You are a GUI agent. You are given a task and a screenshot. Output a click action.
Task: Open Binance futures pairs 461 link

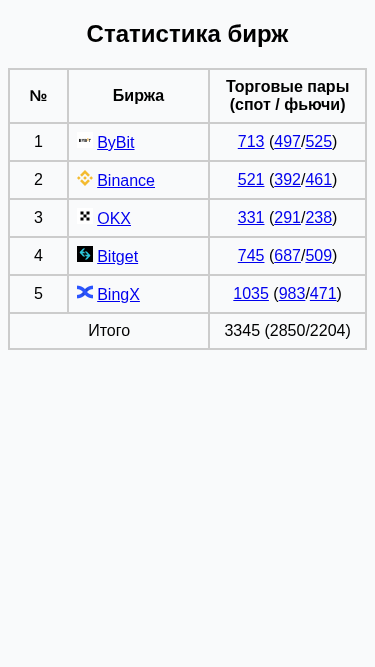click(x=318, y=180)
